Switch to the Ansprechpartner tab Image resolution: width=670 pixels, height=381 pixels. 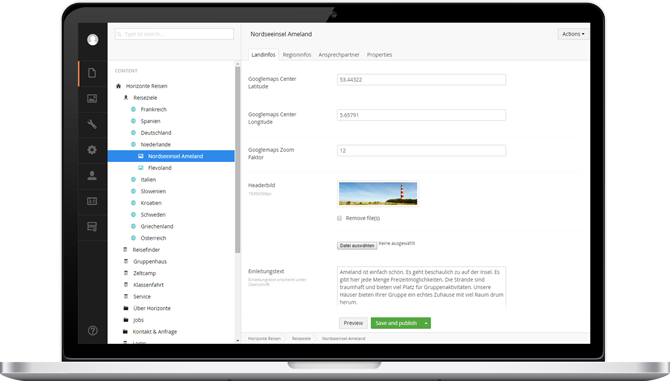pyautogui.click(x=339, y=55)
